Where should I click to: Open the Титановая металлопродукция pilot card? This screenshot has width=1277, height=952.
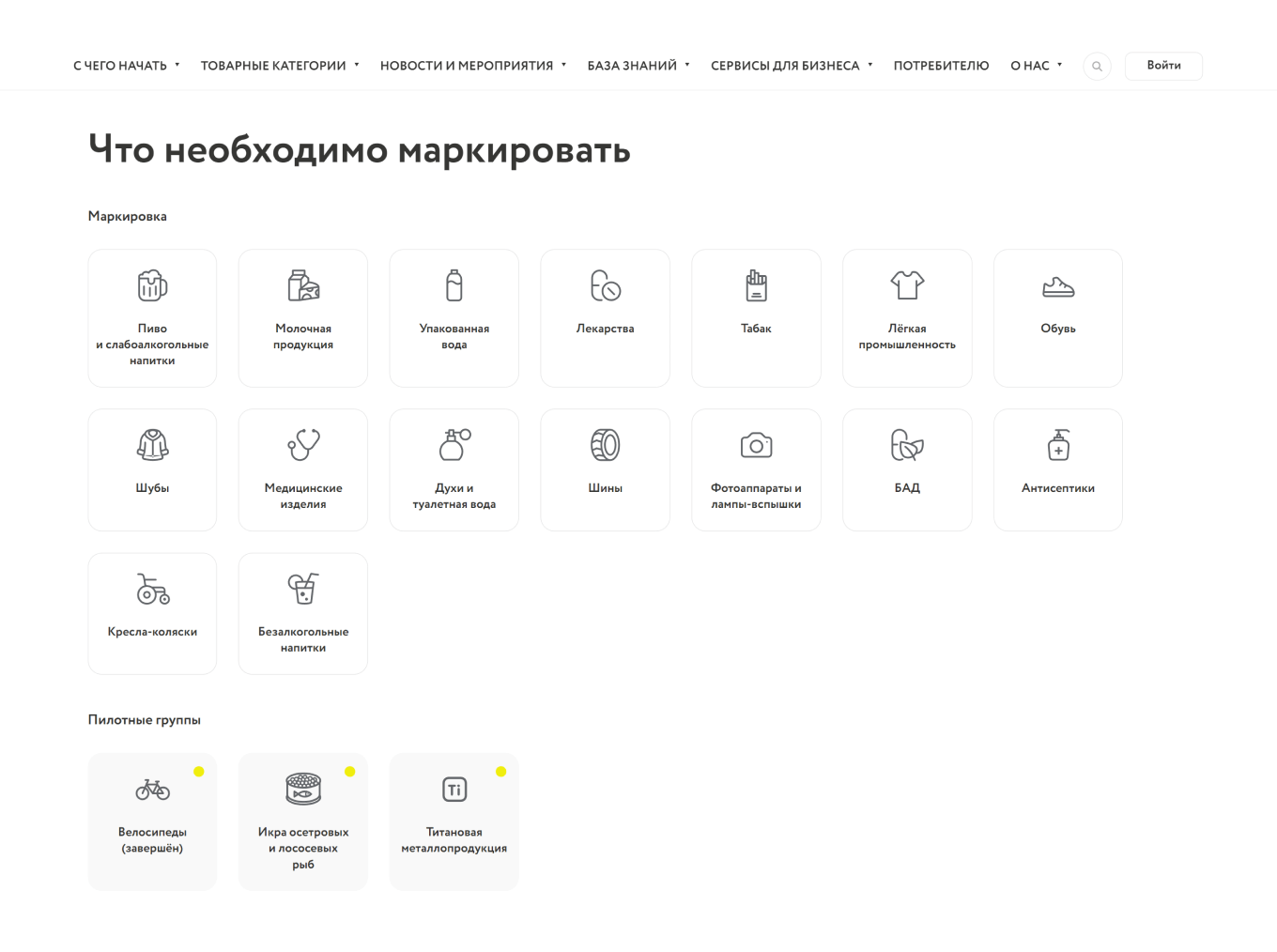coord(454,821)
